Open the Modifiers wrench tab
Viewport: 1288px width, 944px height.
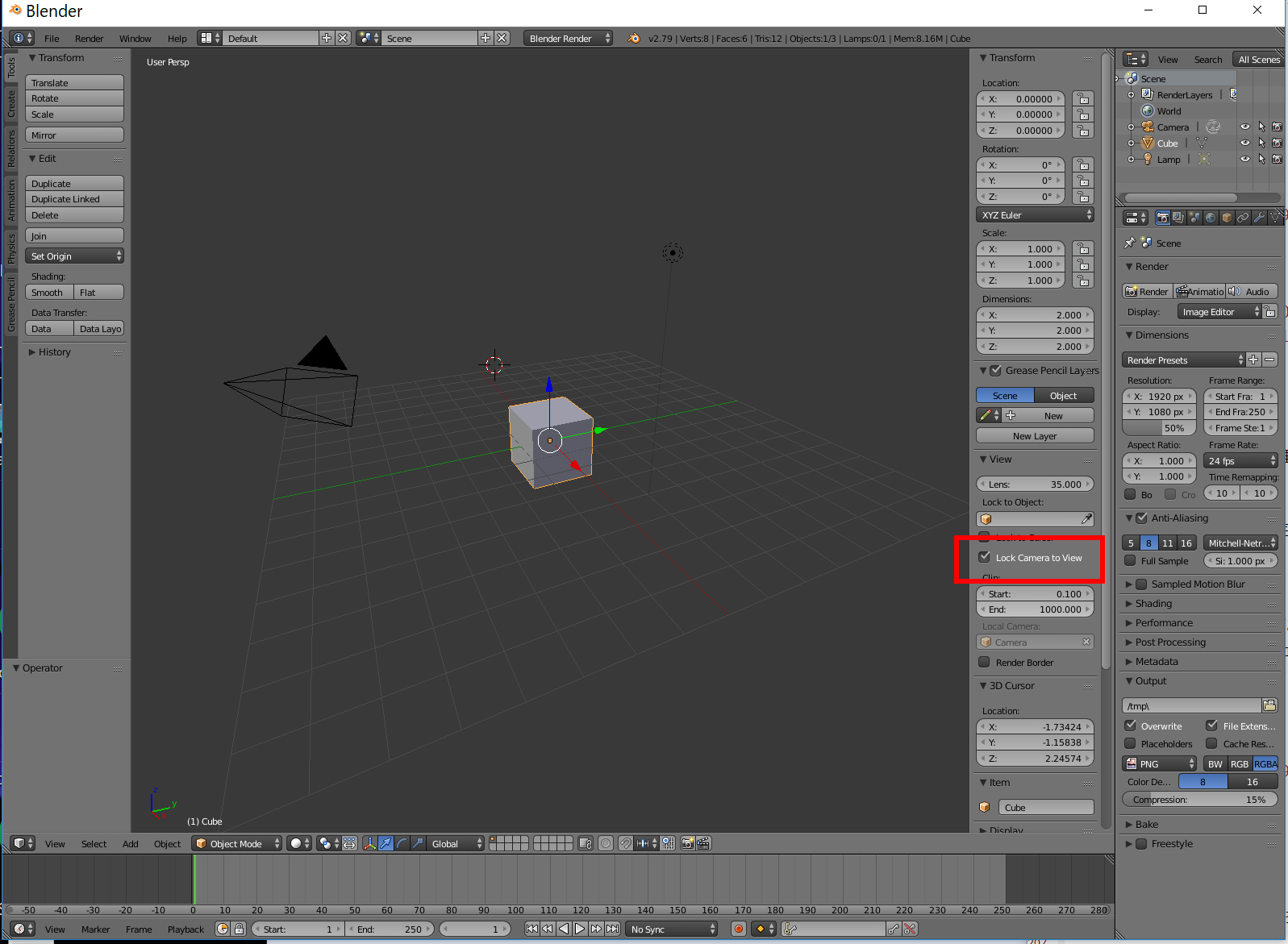[x=1259, y=218]
